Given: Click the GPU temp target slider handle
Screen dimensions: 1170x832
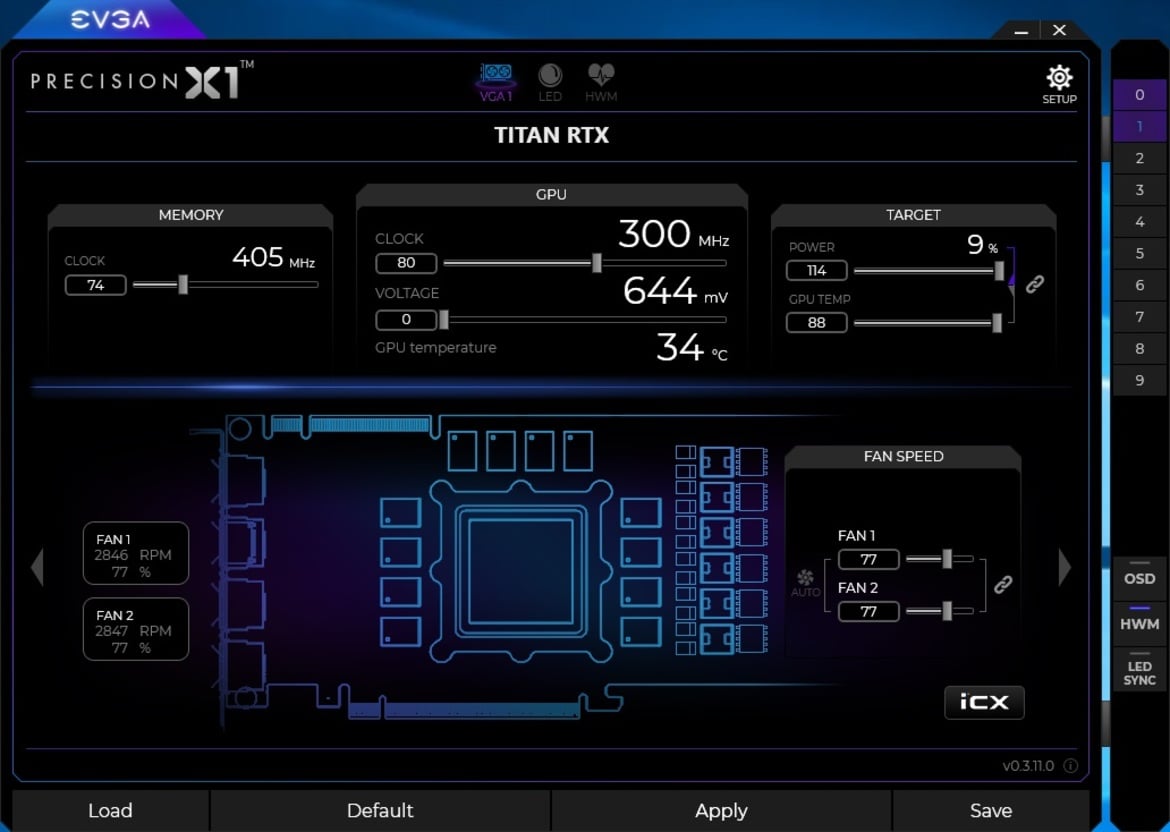Looking at the screenshot, I should pyautogui.click(x=997, y=323).
